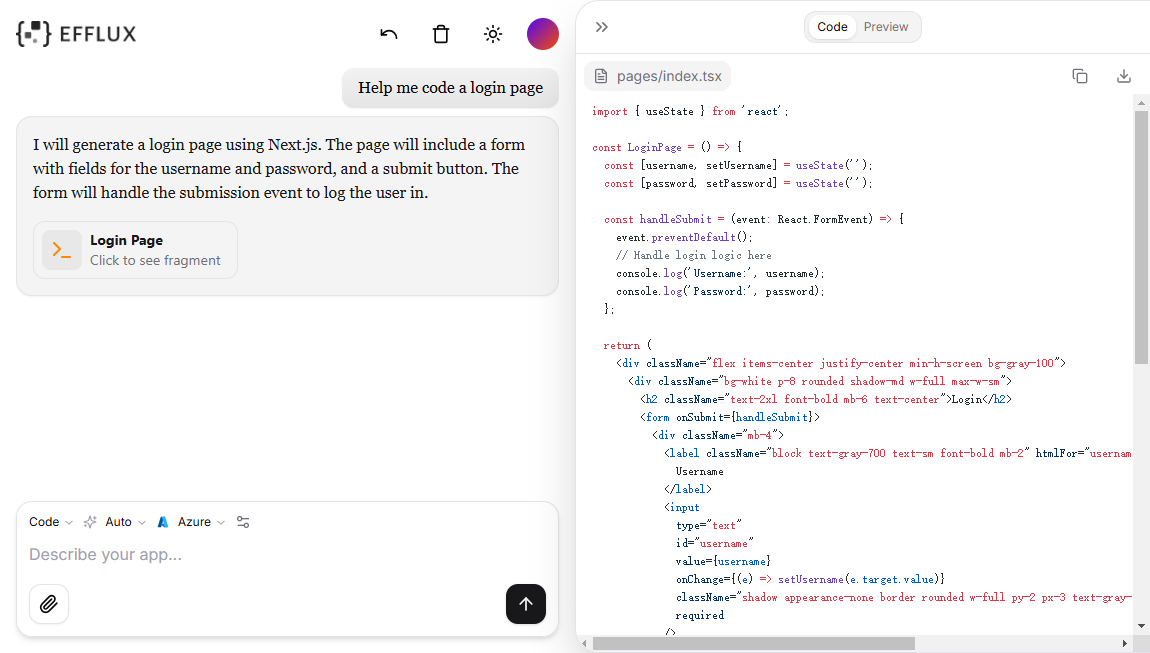This screenshot has width=1150, height=653.
Task: Click the pages/index.tsx file chip
Action: tap(658, 76)
